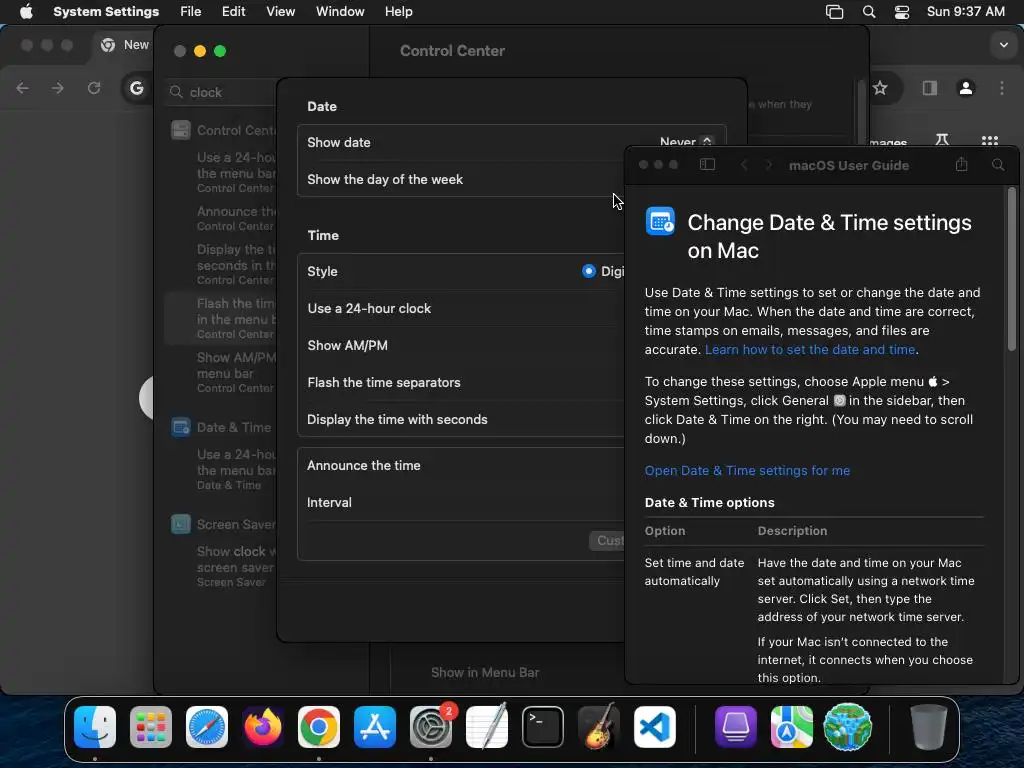Open TextEdit from the Dock
The height and width of the screenshot is (768, 1024).
[487, 727]
